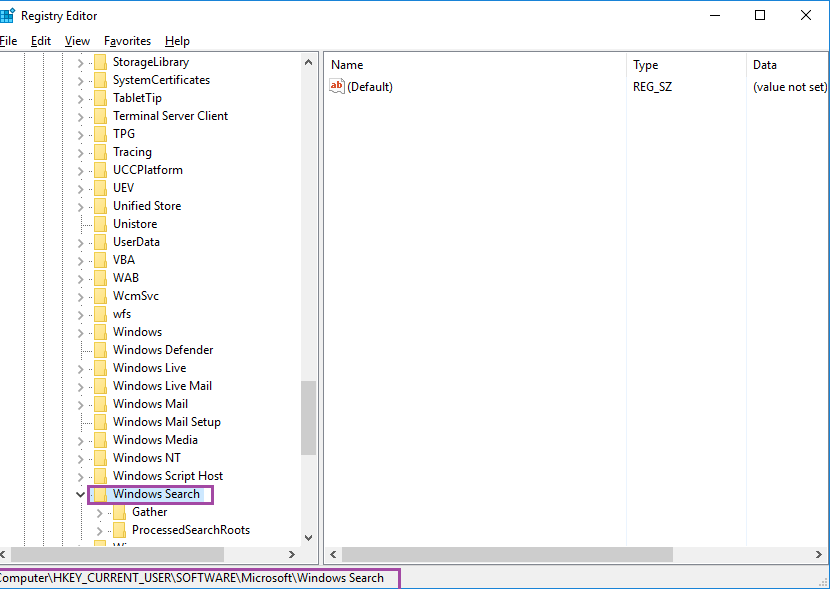Open the Edit menu
Image resolution: width=830 pixels, height=589 pixels.
[x=41, y=41]
